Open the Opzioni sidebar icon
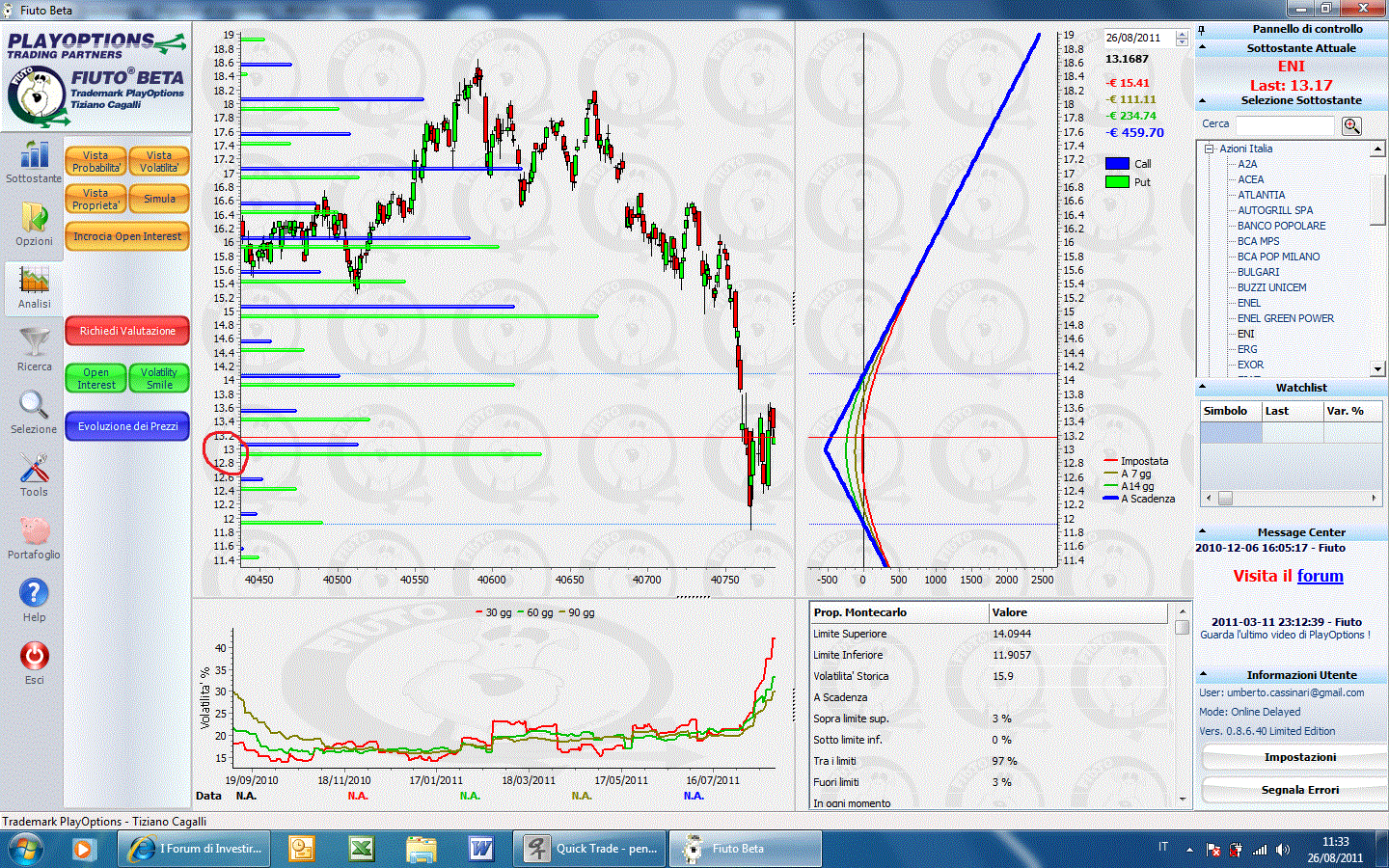1389x868 pixels. pyautogui.click(x=34, y=217)
